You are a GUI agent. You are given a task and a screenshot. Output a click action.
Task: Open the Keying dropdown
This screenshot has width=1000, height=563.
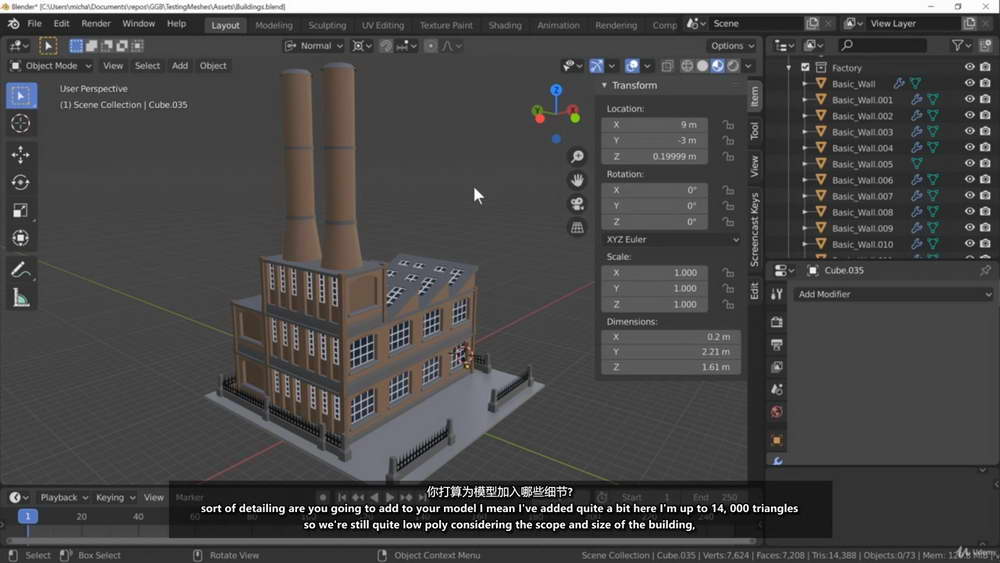[x=115, y=497]
